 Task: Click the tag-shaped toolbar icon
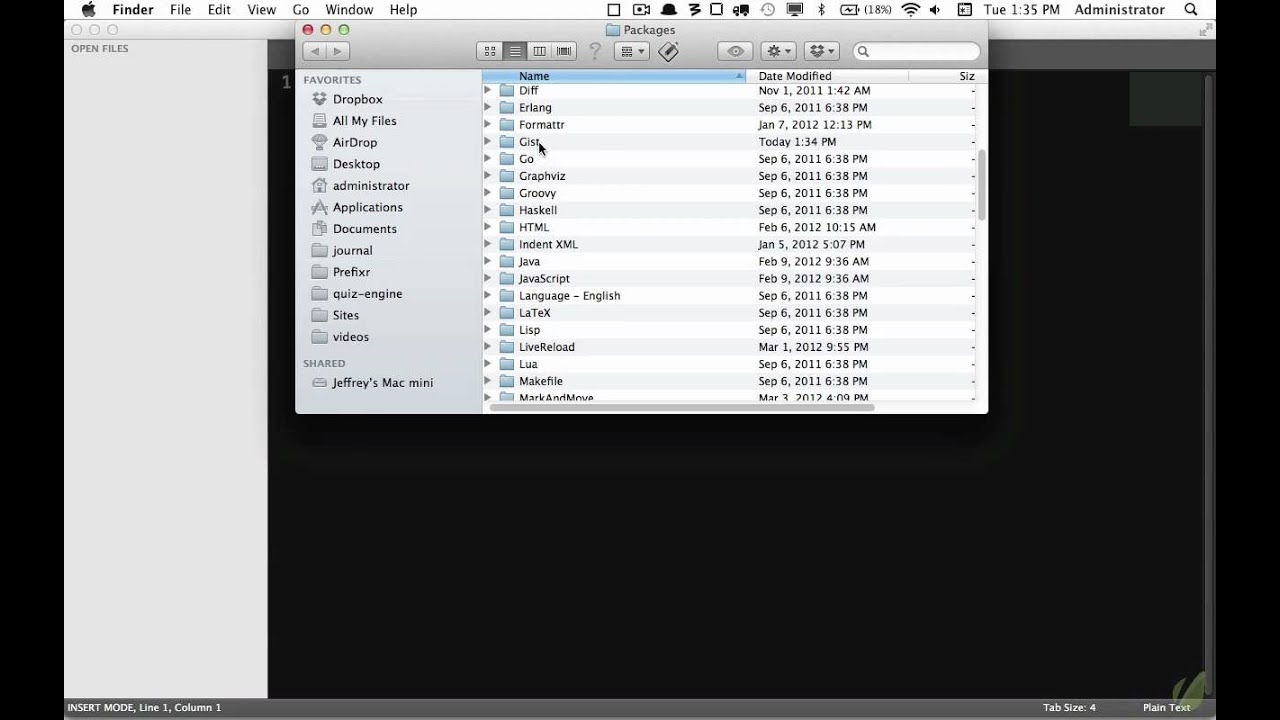669,51
